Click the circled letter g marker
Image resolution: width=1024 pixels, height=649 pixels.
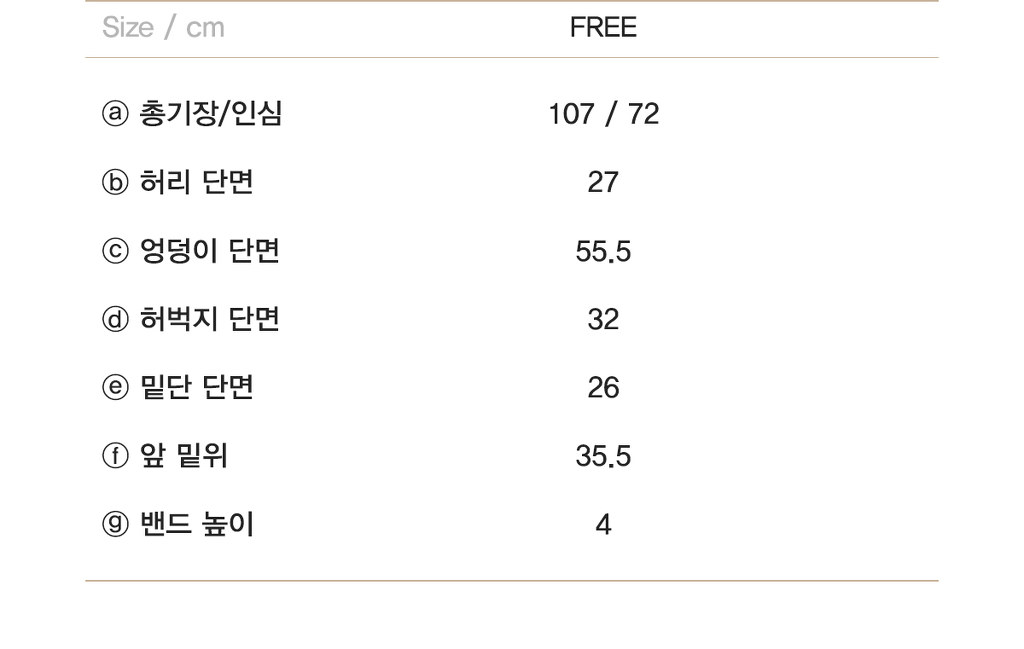(115, 524)
